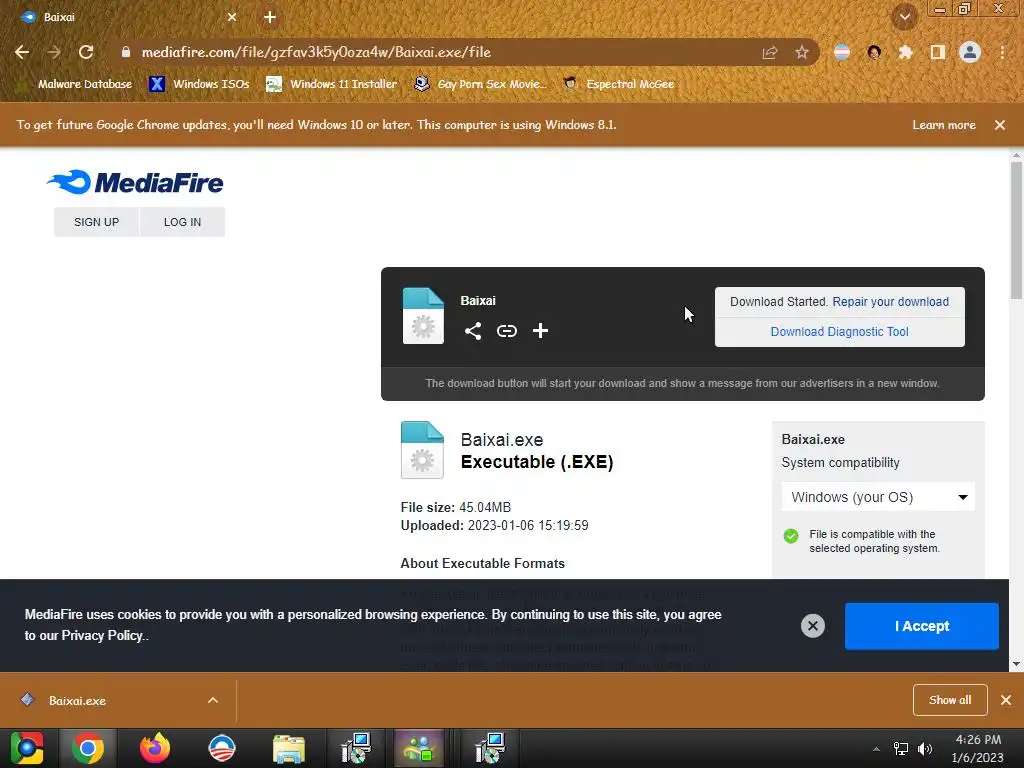This screenshot has width=1024, height=768.
Task: Click the extension icon left of puzzle
Action: point(874,52)
